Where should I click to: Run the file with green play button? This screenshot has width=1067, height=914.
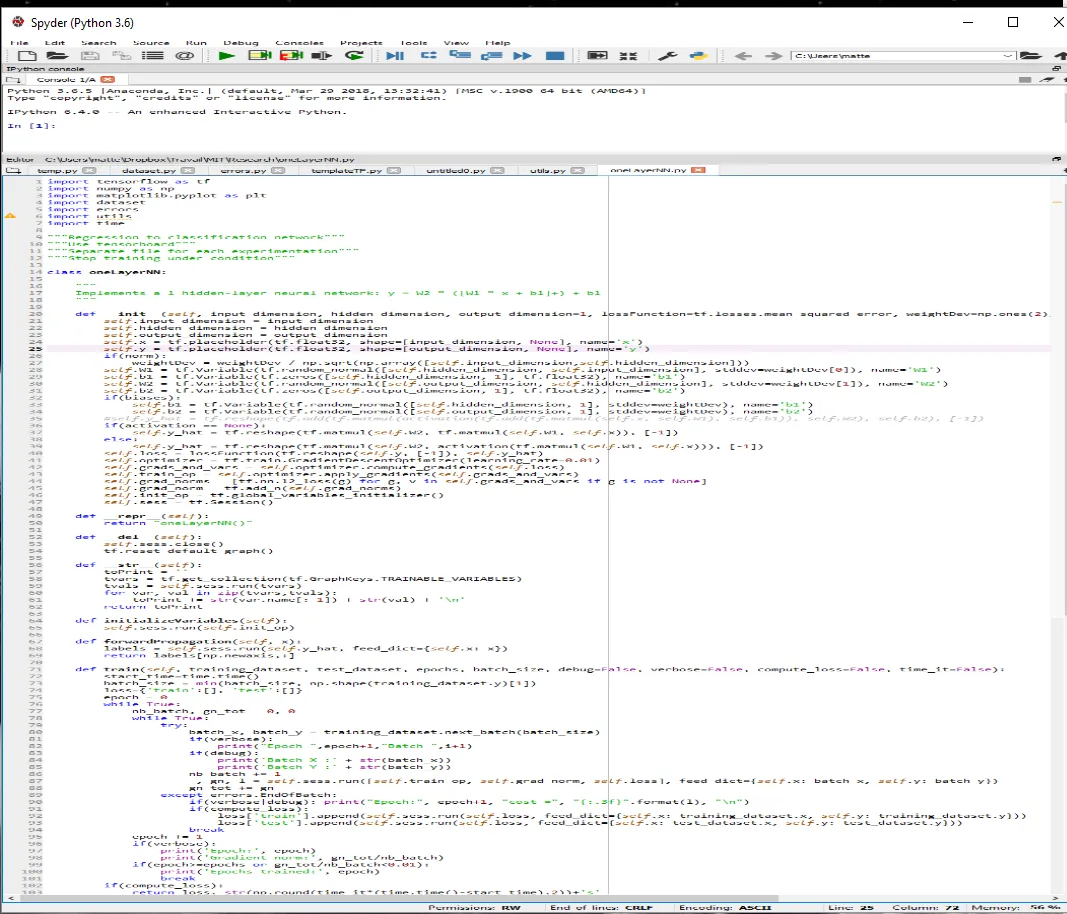click(x=227, y=56)
